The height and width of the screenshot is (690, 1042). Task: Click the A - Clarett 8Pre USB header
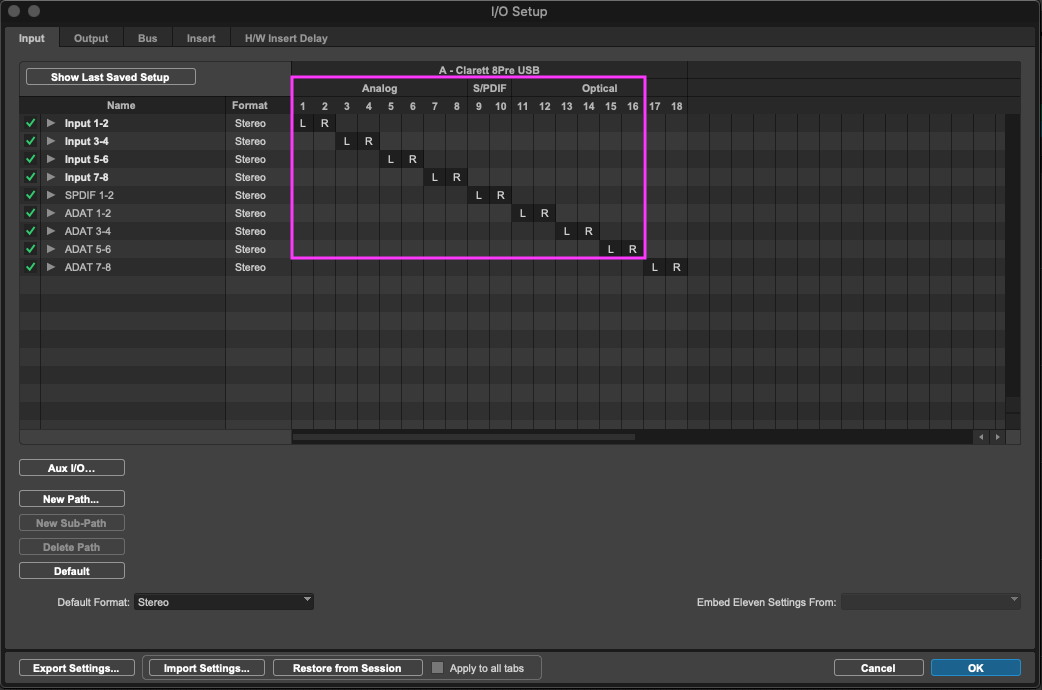[489, 70]
